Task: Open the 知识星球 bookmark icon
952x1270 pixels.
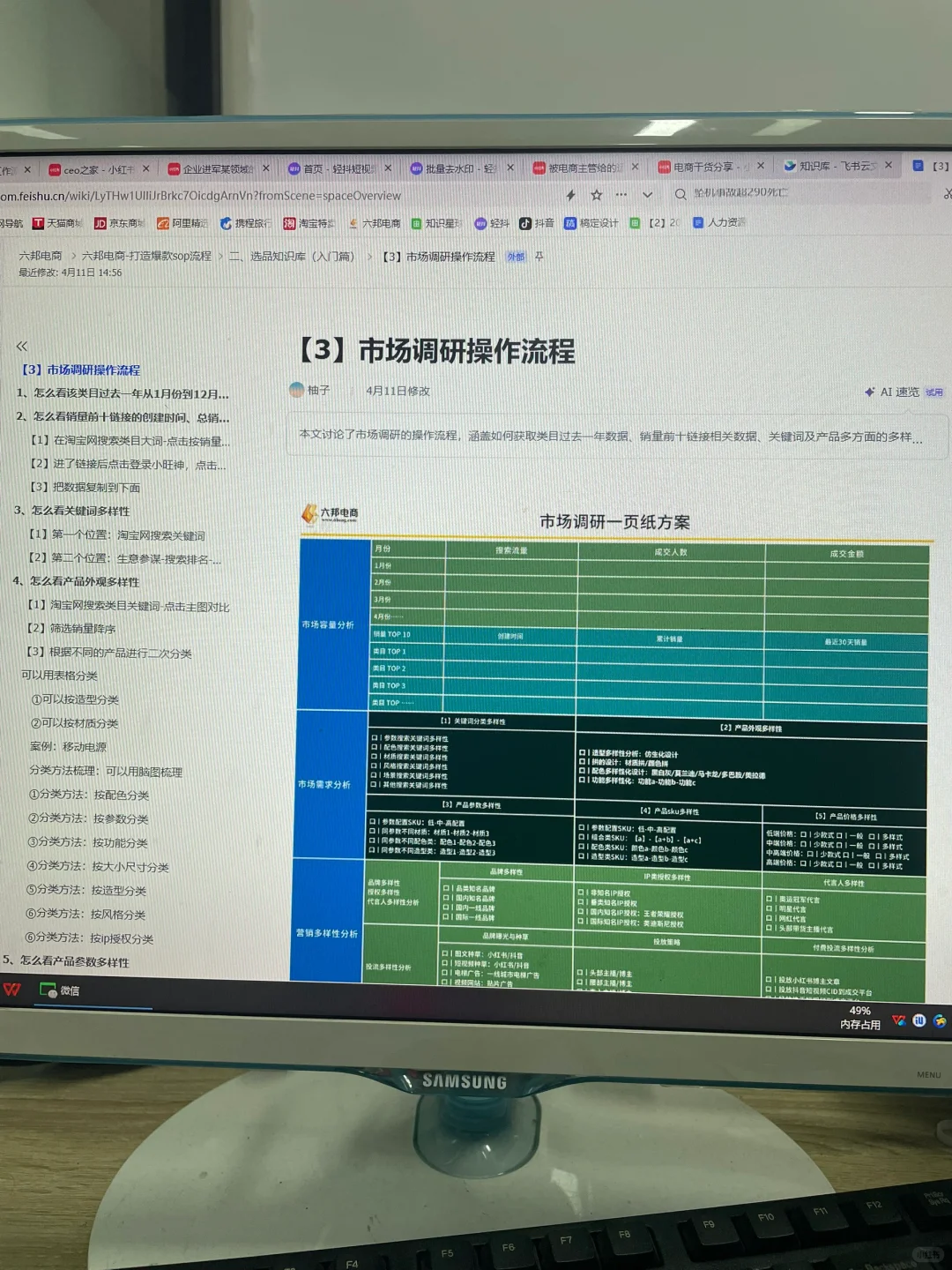Action: click(416, 223)
